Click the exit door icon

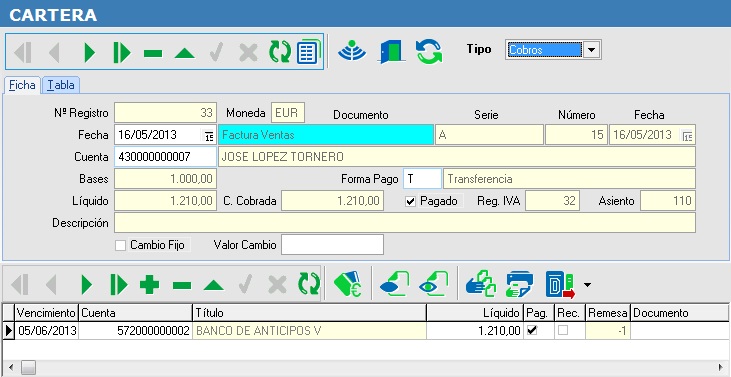[391, 51]
